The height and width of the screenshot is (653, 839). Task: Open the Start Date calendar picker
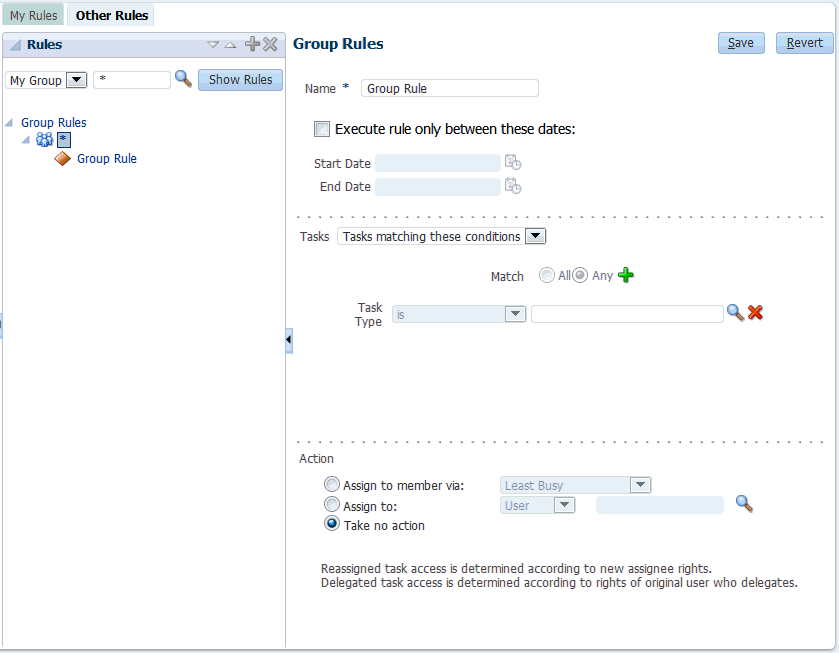pyautogui.click(x=513, y=163)
